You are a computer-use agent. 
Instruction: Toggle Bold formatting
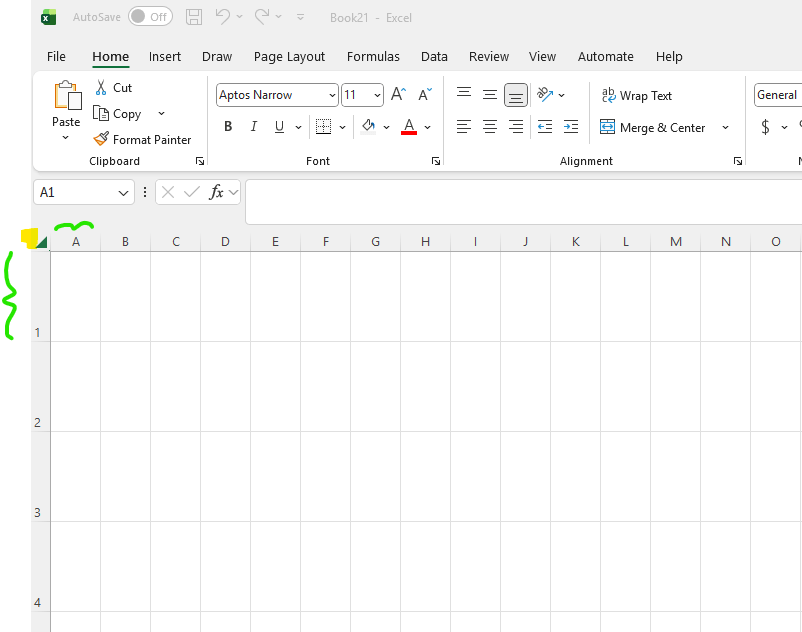(x=228, y=127)
